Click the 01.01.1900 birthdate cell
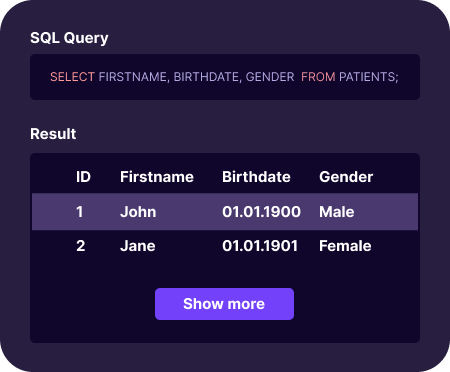Screen dimensions: 450x372 [262, 212]
